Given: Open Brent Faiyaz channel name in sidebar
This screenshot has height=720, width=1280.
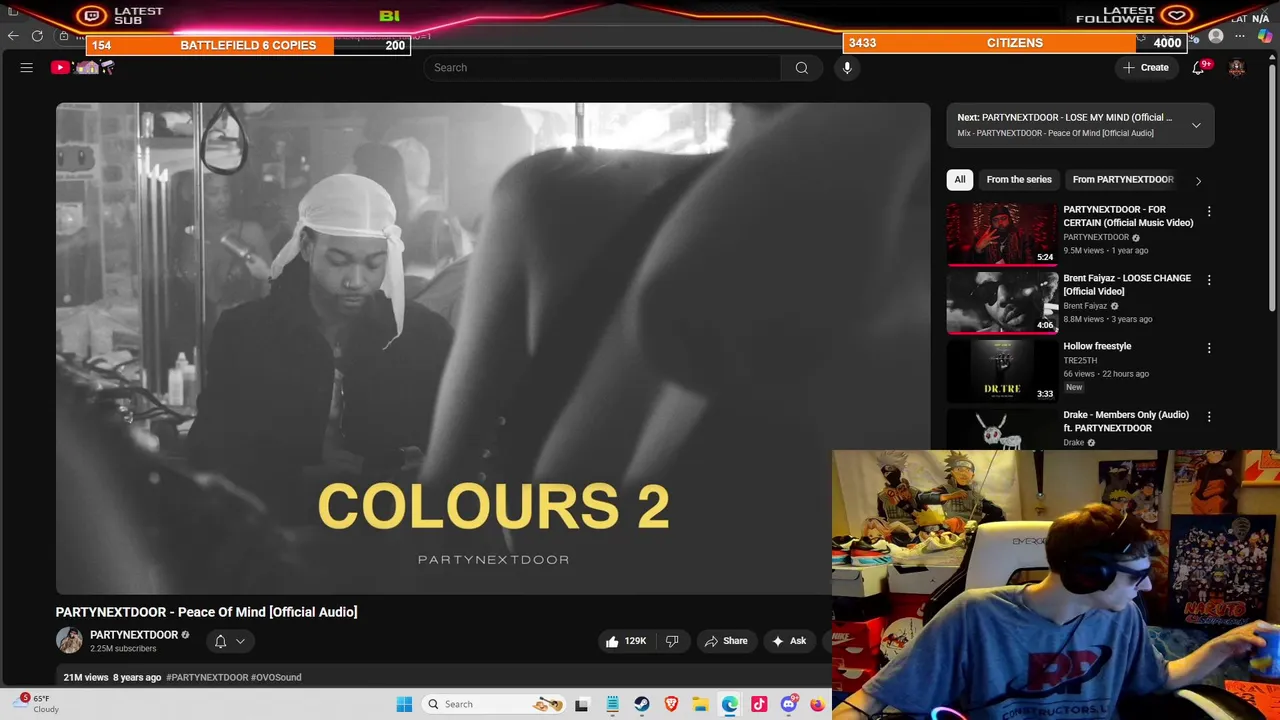Looking at the screenshot, I should tap(1085, 306).
